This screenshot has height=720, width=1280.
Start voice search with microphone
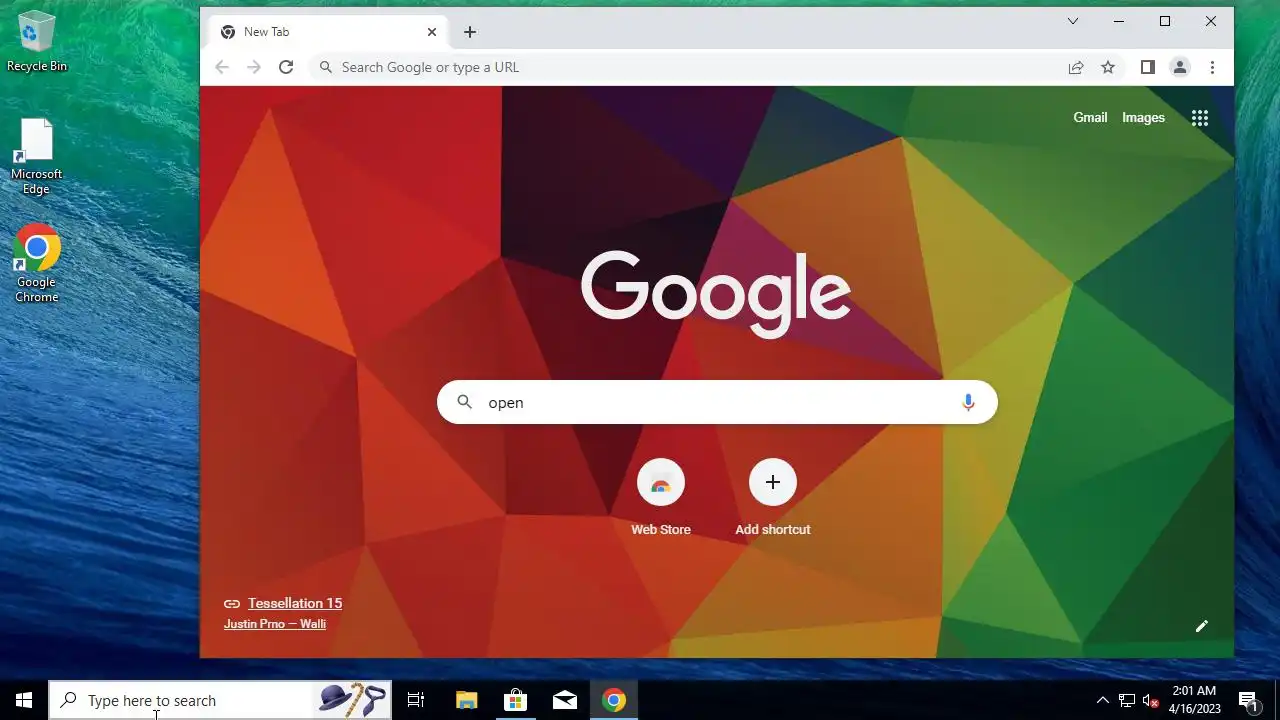pyautogui.click(x=968, y=402)
